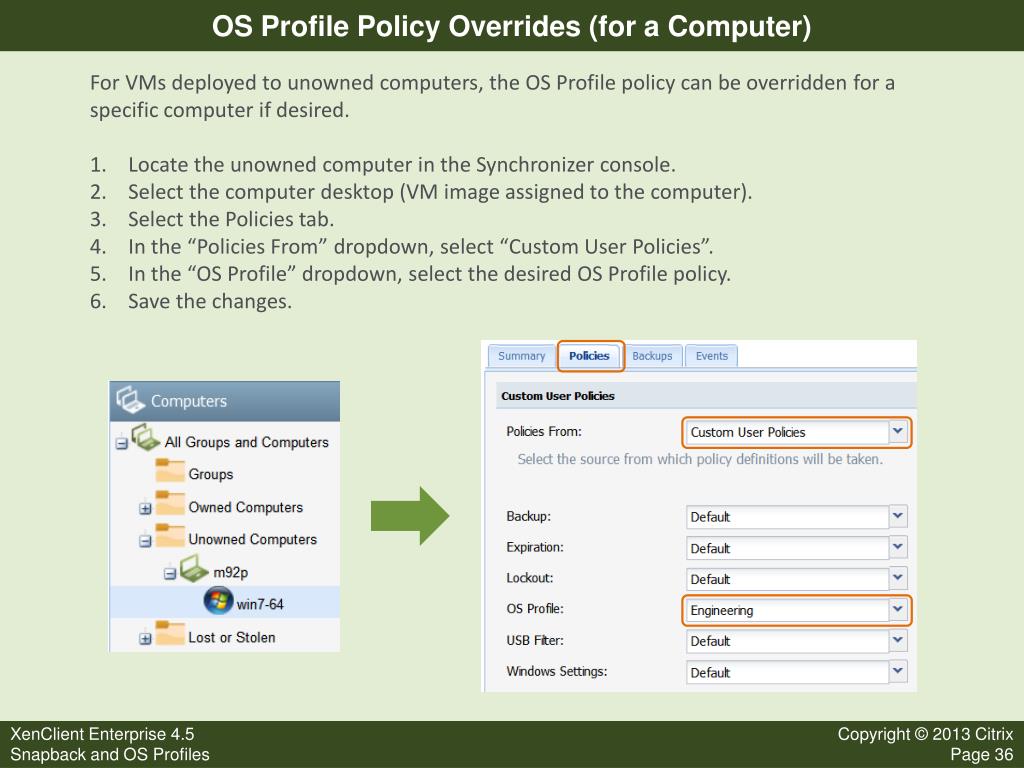Click the Custom User Policies section heading
The height and width of the screenshot is (768, 1024).
coord(558,396)
